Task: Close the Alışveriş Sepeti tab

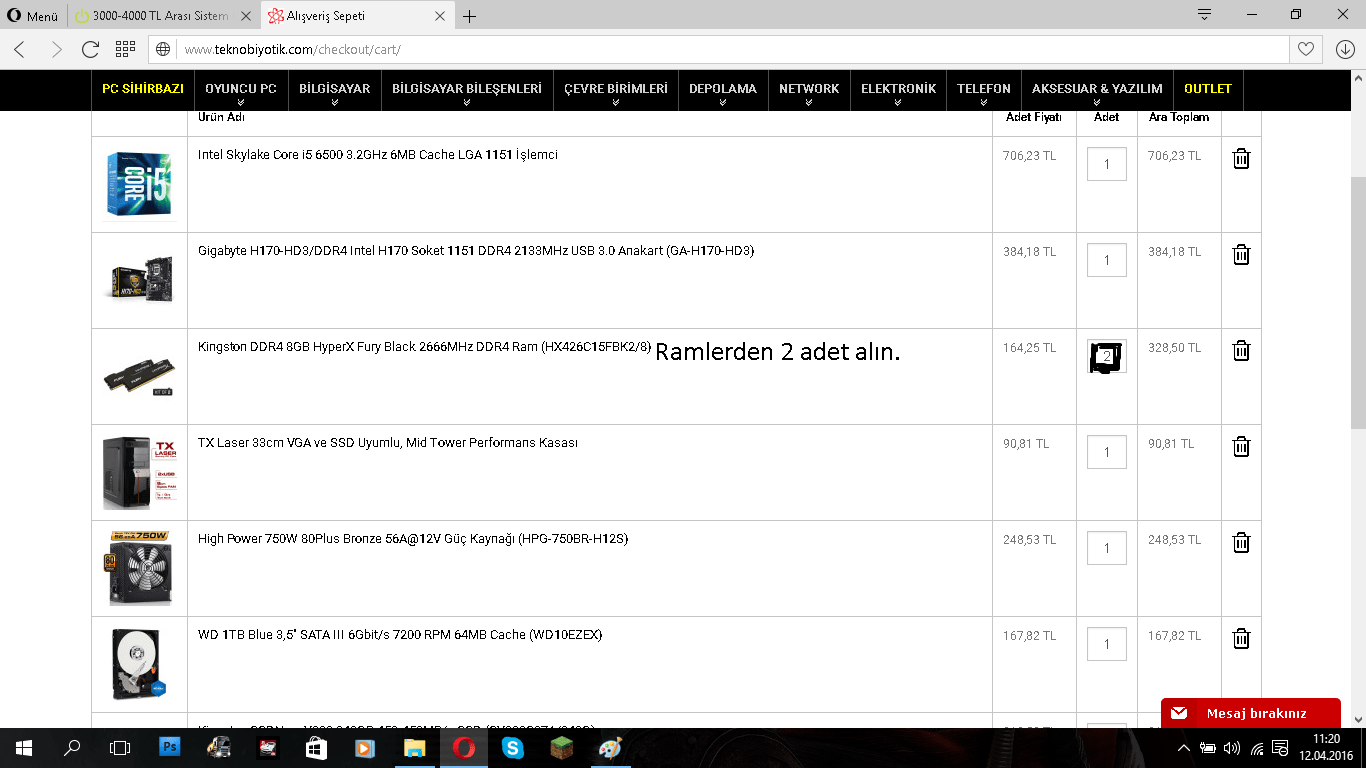Action: pos(440,16)
